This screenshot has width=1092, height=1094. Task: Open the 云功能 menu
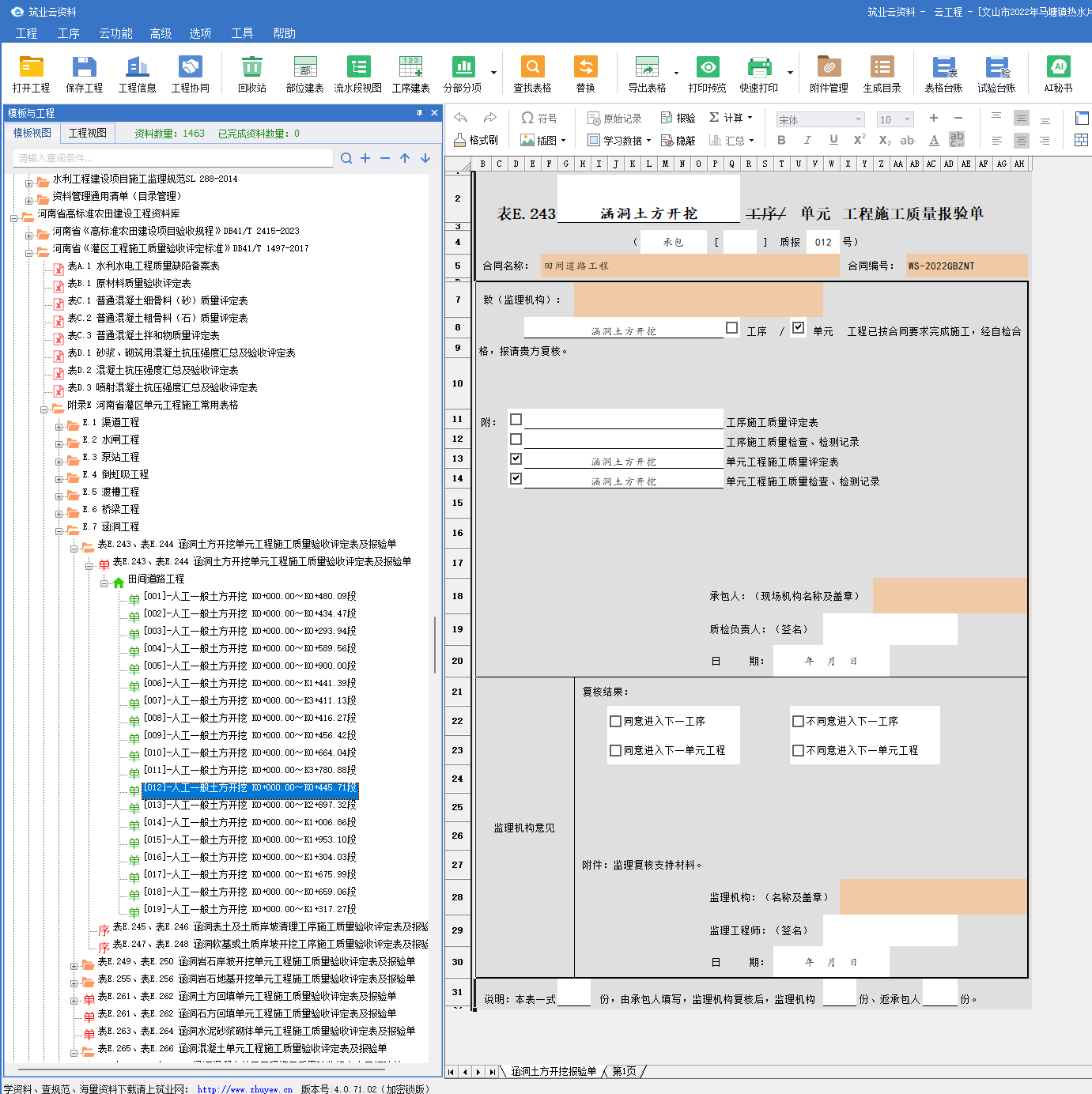(115, 33)
